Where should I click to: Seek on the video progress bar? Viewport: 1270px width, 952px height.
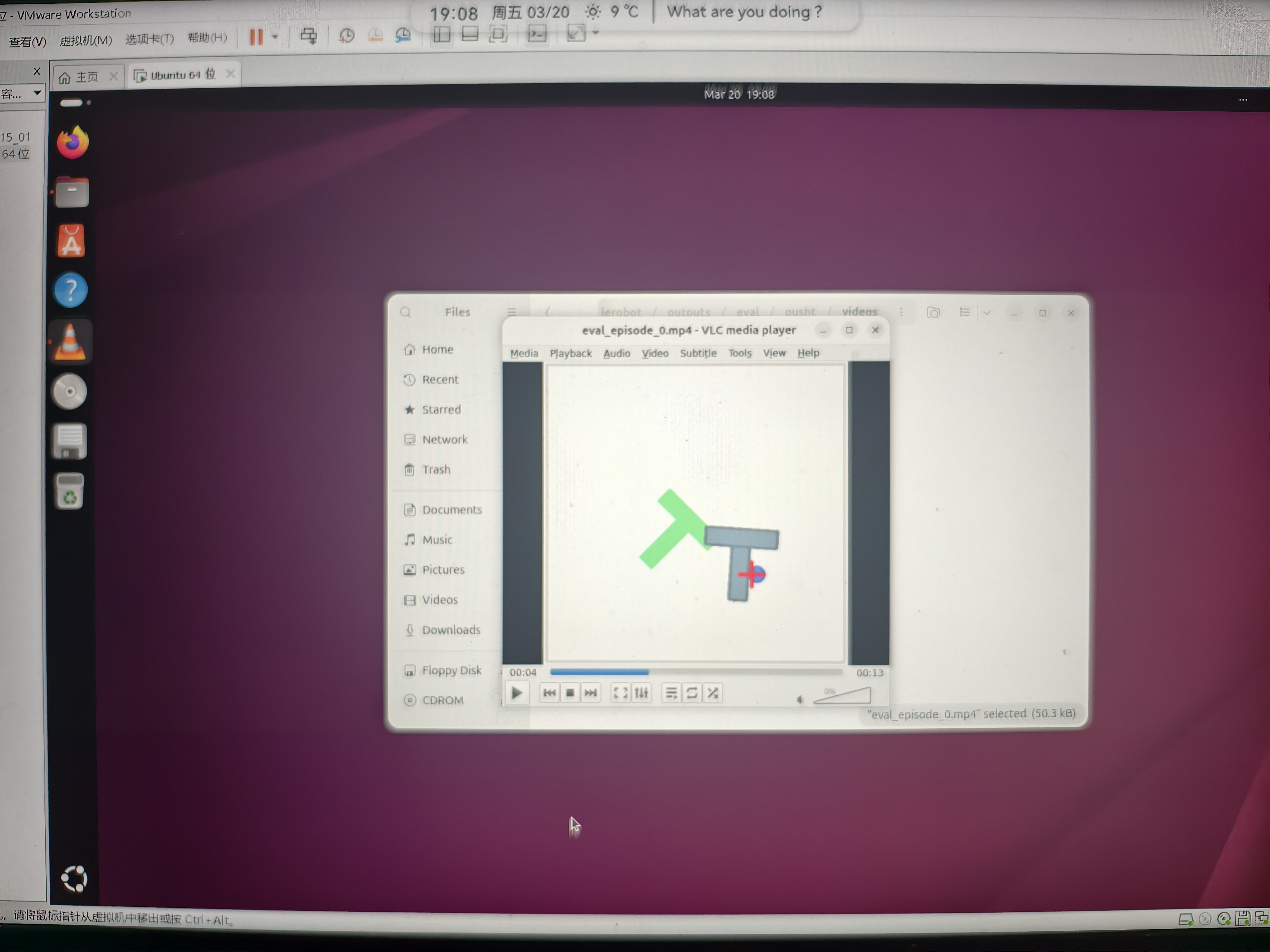click(x=695, y=672)
